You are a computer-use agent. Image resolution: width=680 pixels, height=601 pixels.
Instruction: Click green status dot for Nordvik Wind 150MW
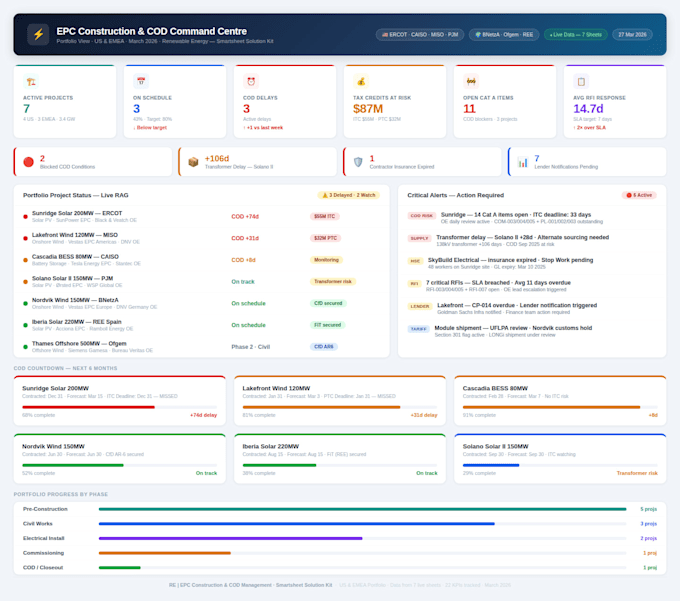pos(25,303)
